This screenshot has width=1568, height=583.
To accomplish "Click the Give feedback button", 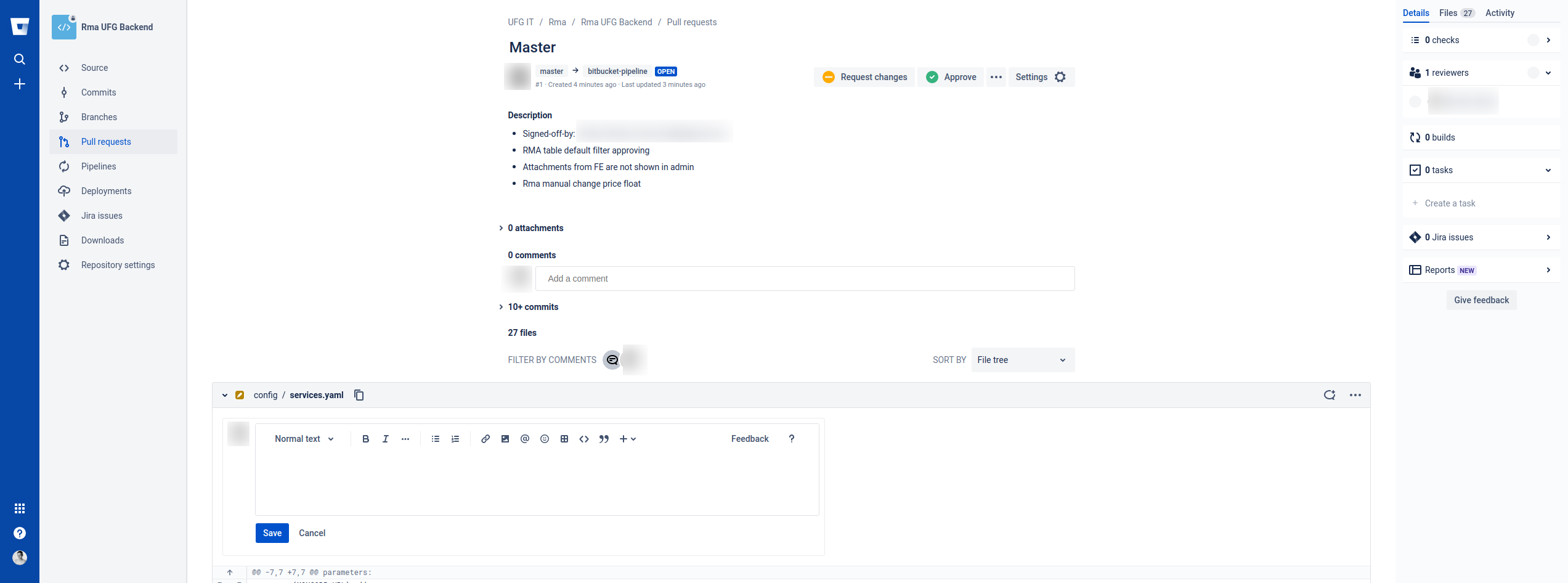I will [1481, 300].
